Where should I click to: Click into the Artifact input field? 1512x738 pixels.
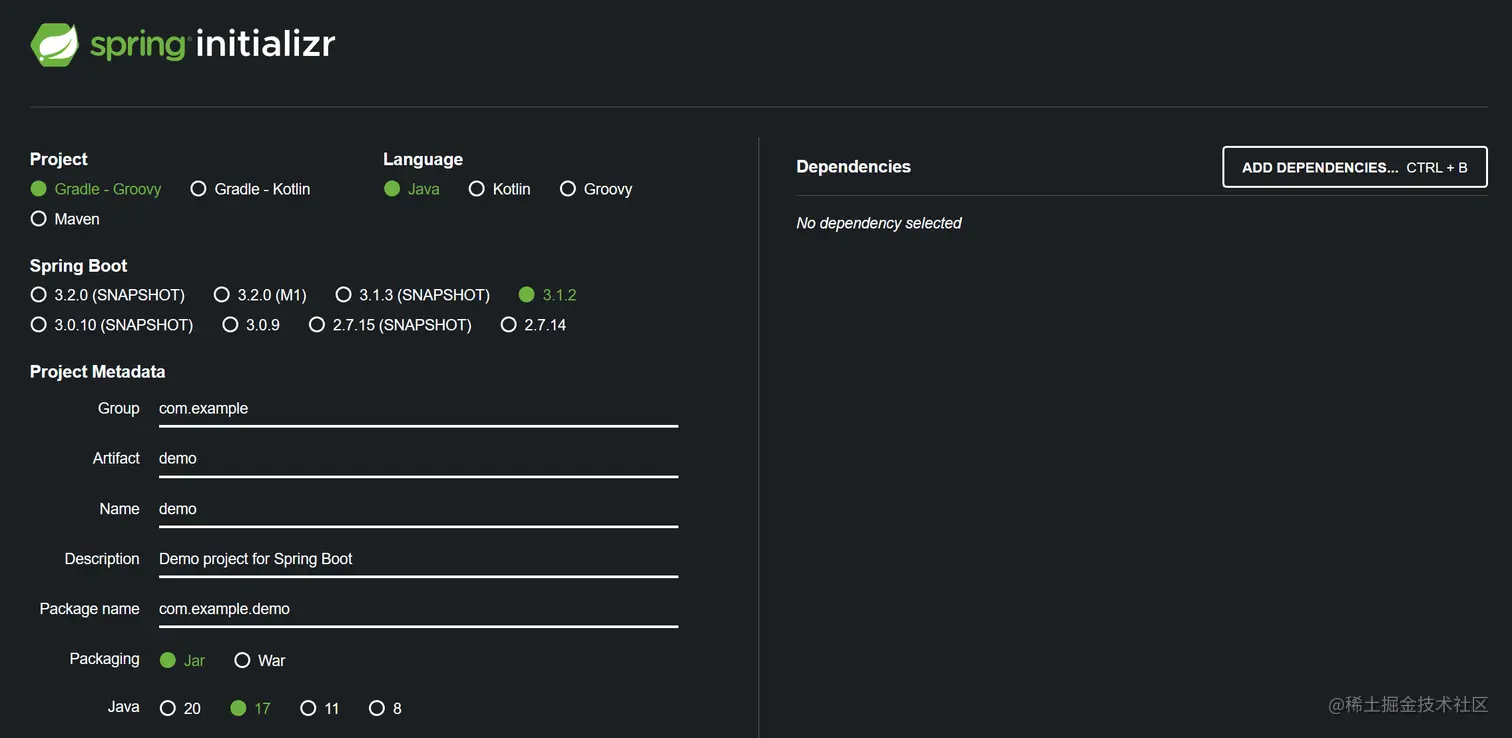(x=418, y=459)
